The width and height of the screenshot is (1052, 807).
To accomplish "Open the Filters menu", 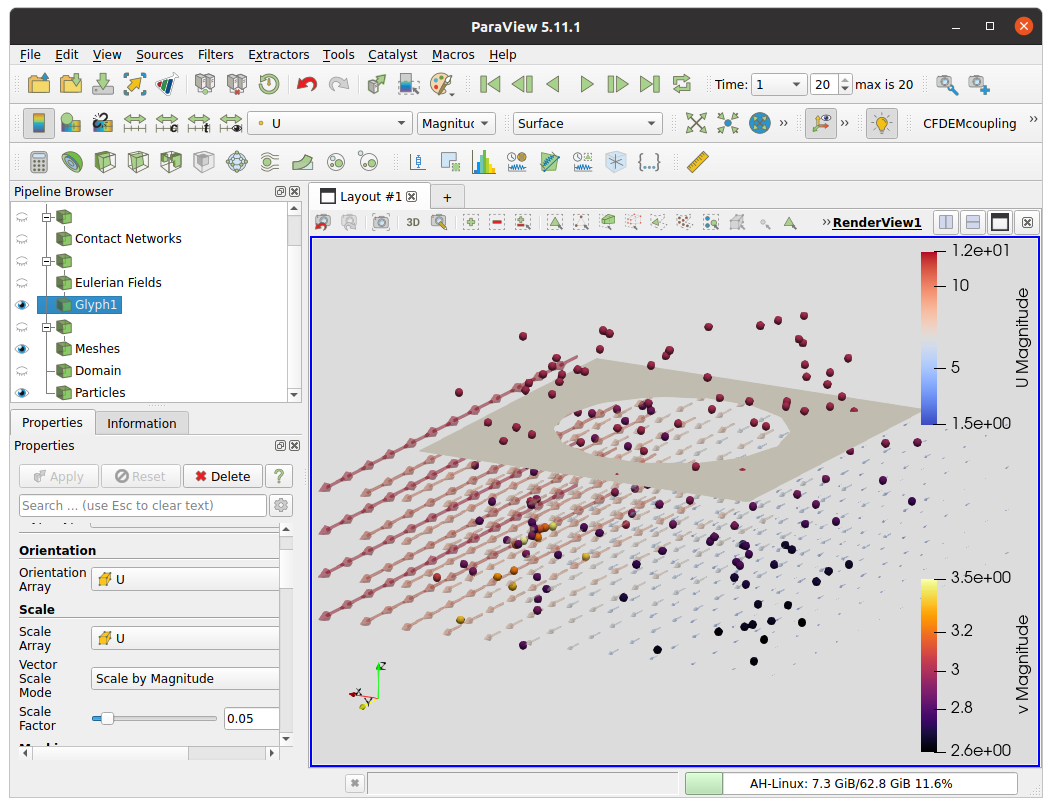I will 215,54.
